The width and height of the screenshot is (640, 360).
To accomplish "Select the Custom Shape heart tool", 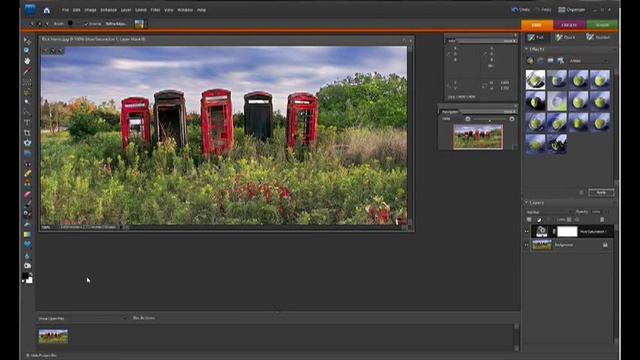I will [27, 244].
